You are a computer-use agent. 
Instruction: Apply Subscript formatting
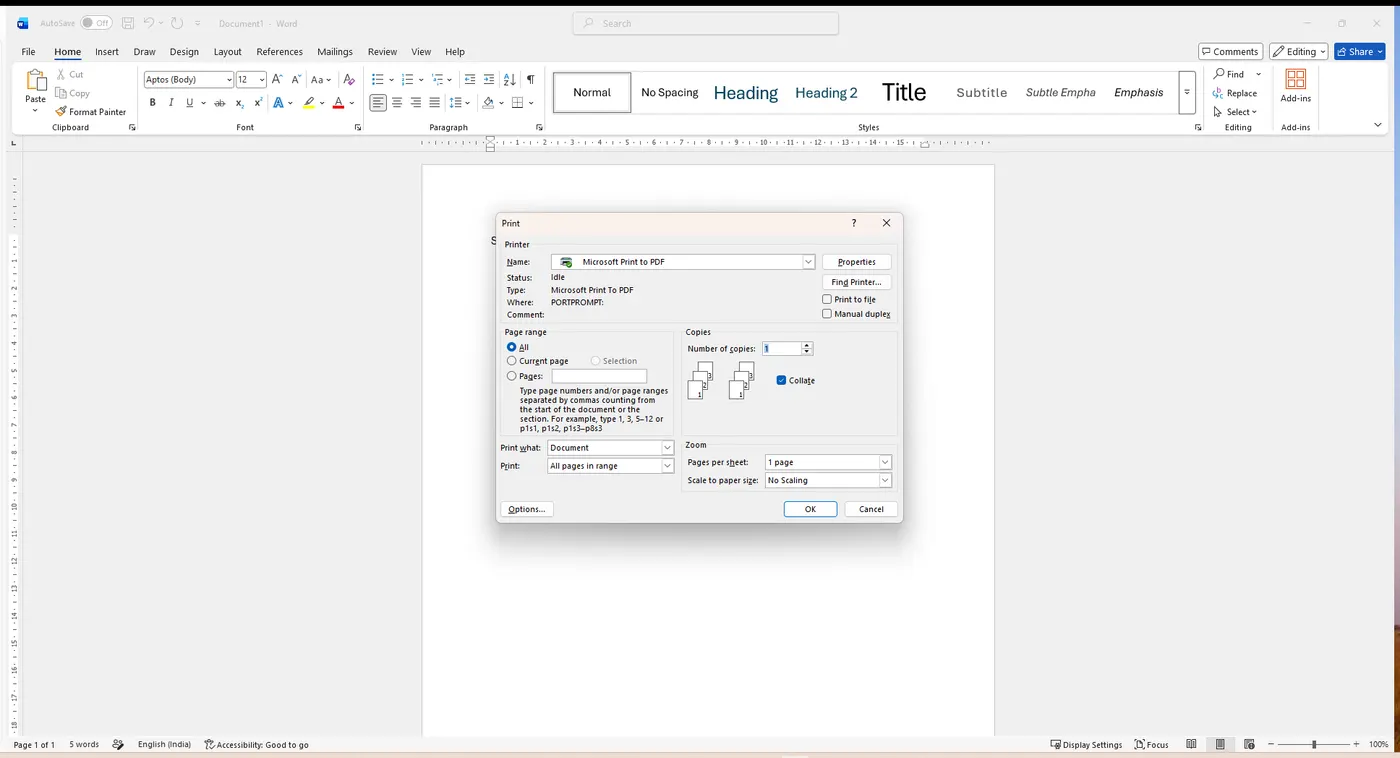[239, 103]
